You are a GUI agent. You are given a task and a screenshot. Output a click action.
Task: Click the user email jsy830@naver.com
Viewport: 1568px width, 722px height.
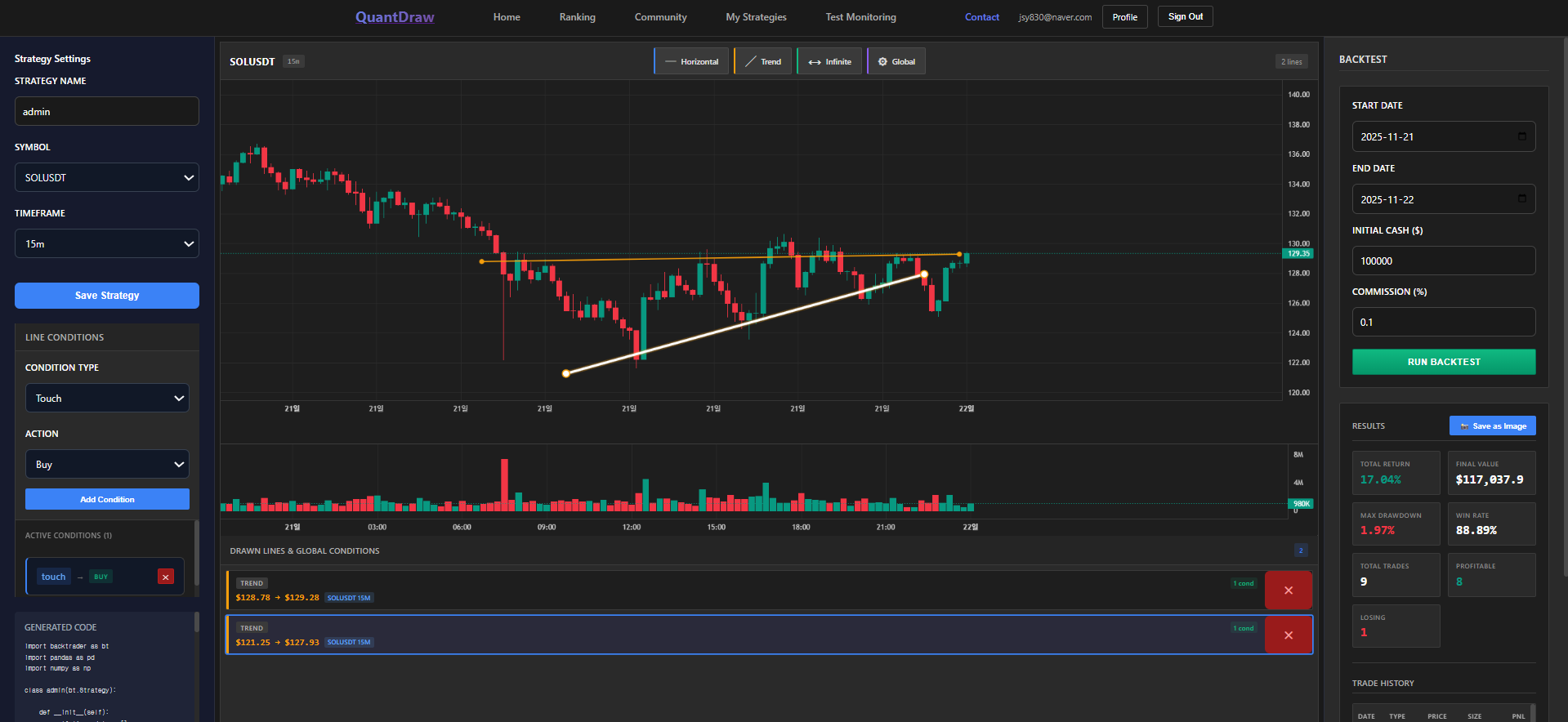click(1055, 17)
